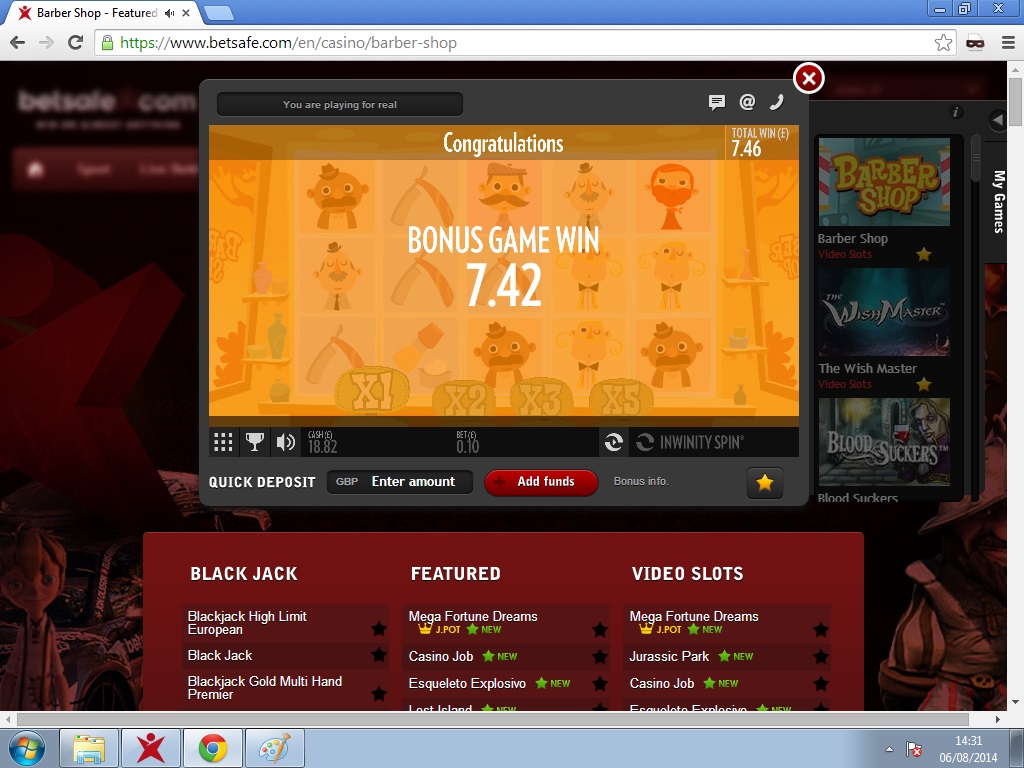Favourite star for Featured Mega Fortune Dreams
The width and height of the screenshot is (1024, 768).
[600, 630]
